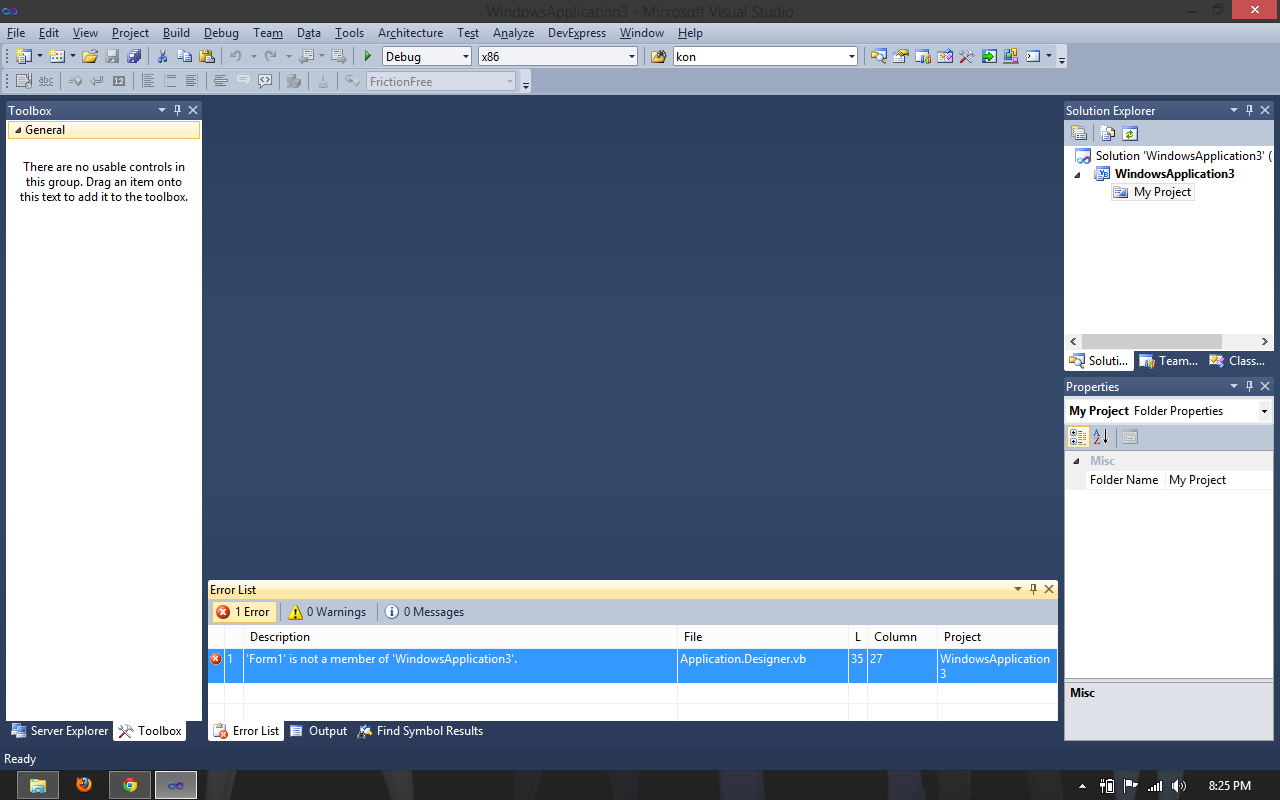Click the Add New Item toolbar icon
1280x800 pixels.
[x=56, y=56]
